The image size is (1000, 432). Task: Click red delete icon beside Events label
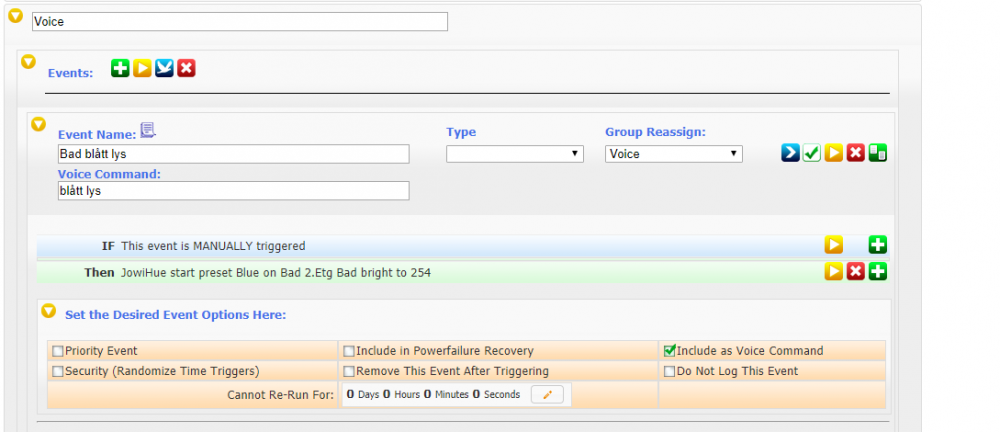point(186,68)
